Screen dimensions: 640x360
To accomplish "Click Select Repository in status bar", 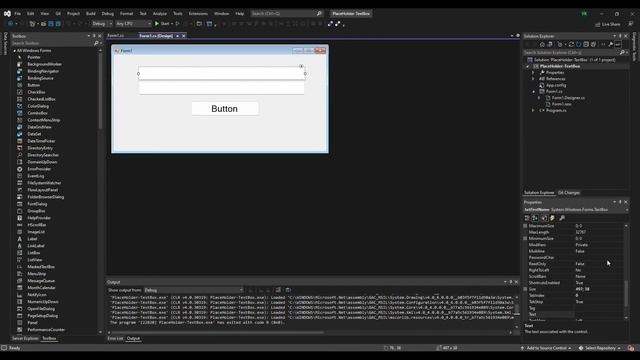I will click(600, 348).
